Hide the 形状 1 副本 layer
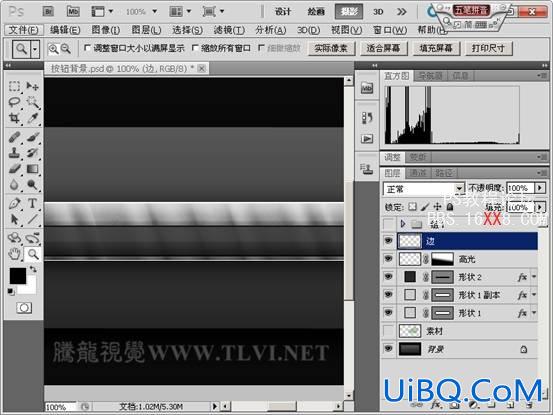The image size is (553, 415). (x=388, y=295)
